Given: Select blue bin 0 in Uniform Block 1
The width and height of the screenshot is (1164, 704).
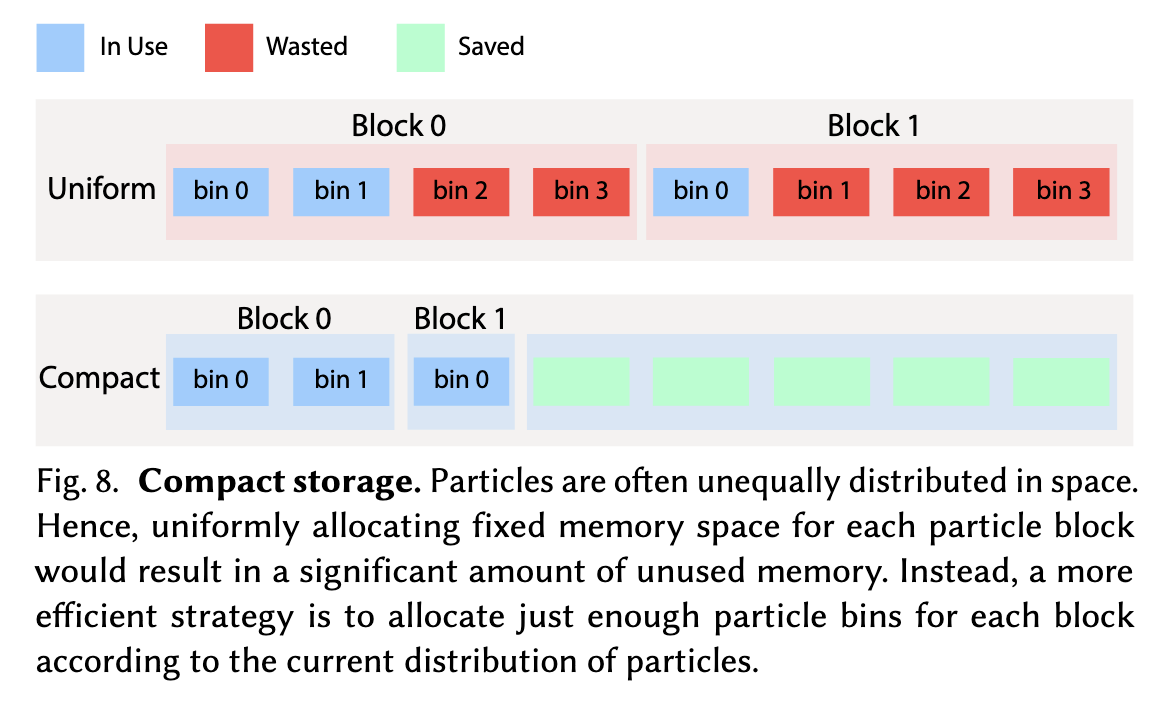Looking at the screenshot, I should point(701,192).
